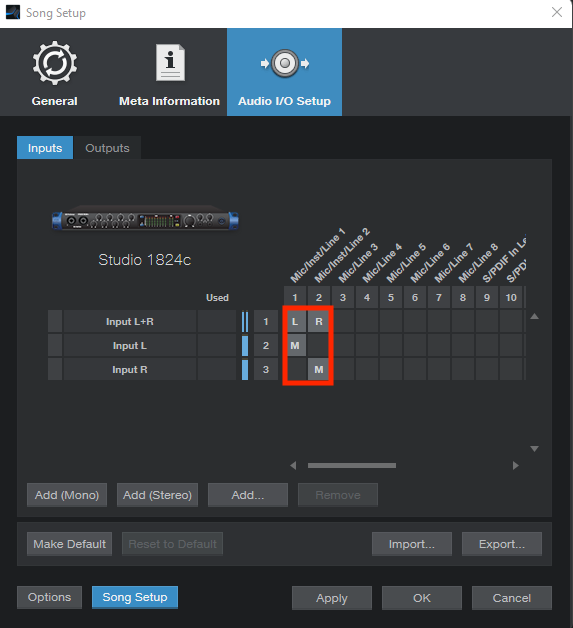This screenshot has height=628, width=573.
Task: Switch to the Outputs tab
Action: point(107,148)
